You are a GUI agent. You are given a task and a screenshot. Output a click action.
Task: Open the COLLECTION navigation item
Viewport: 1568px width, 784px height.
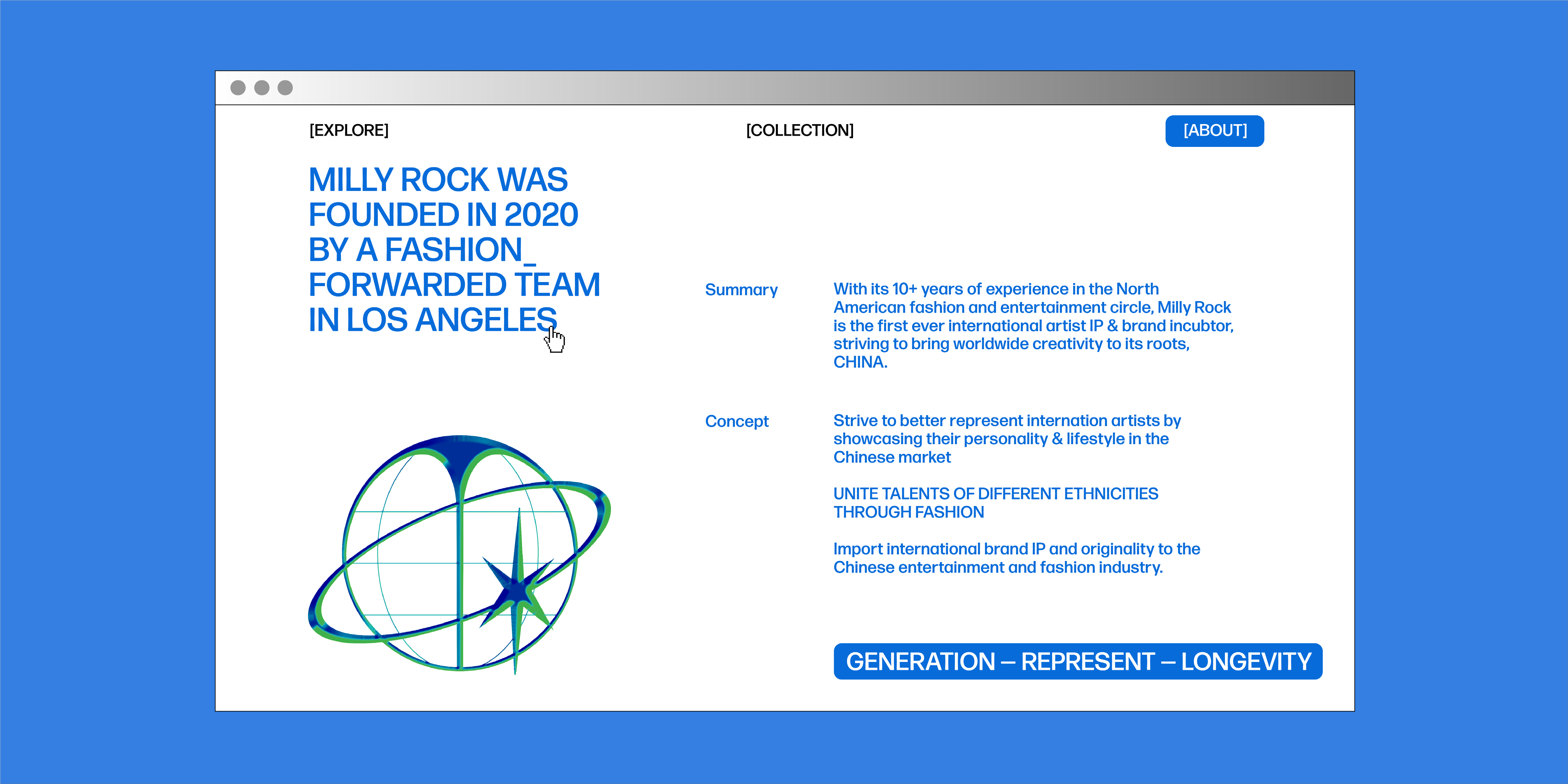coord(800,130)
